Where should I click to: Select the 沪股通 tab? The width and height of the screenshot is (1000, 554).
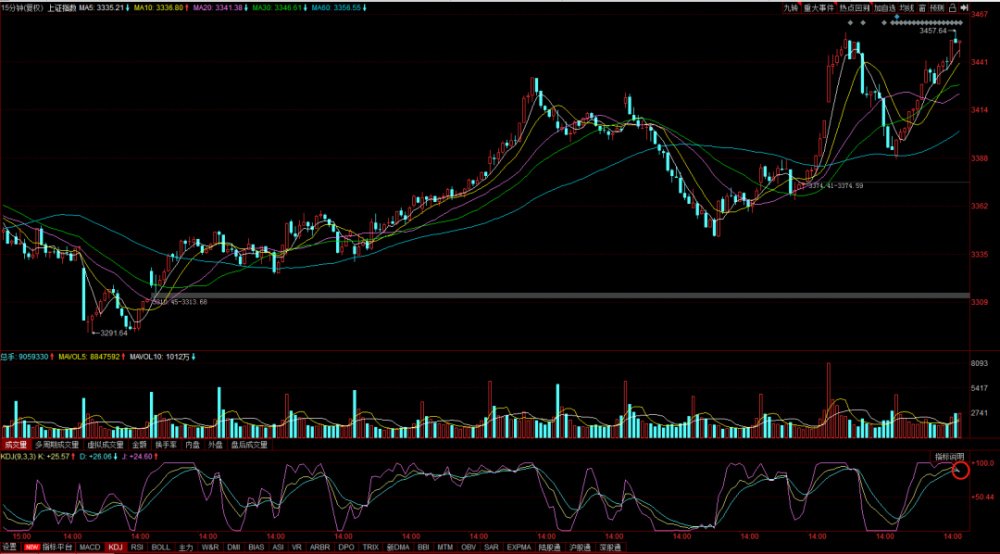pos(580,547)
